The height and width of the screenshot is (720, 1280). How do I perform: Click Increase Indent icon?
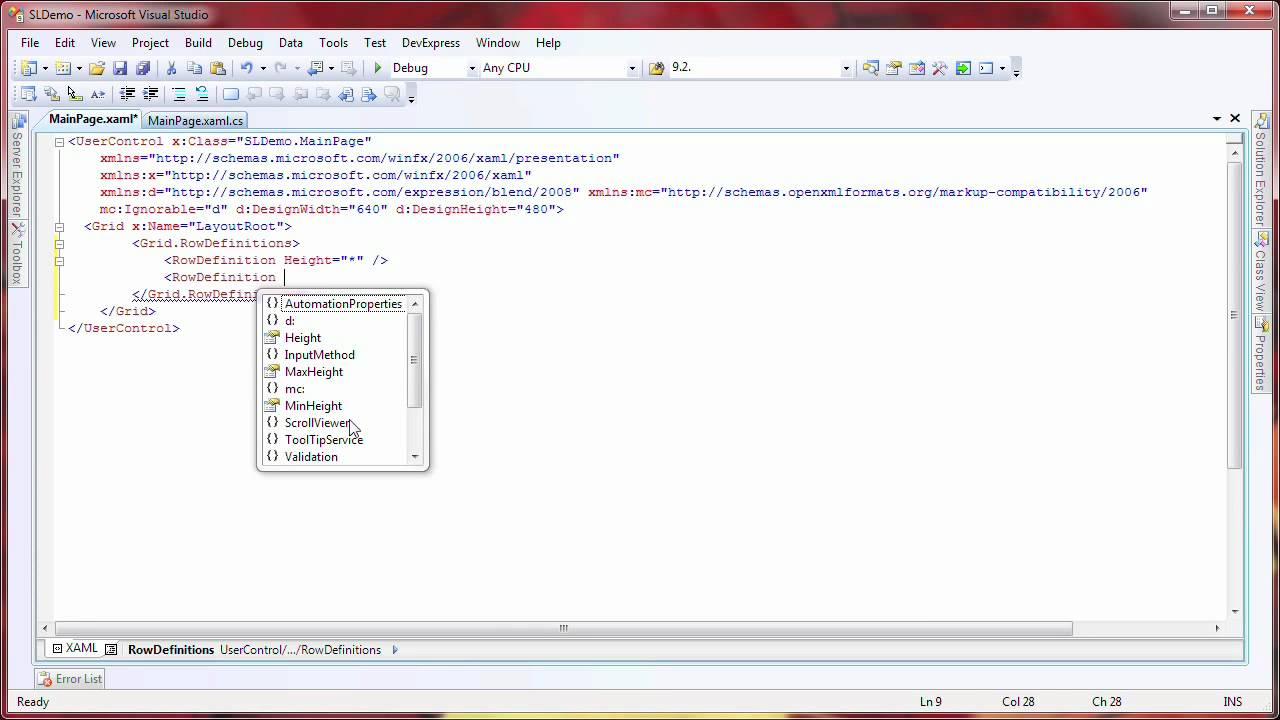[150, 94]
